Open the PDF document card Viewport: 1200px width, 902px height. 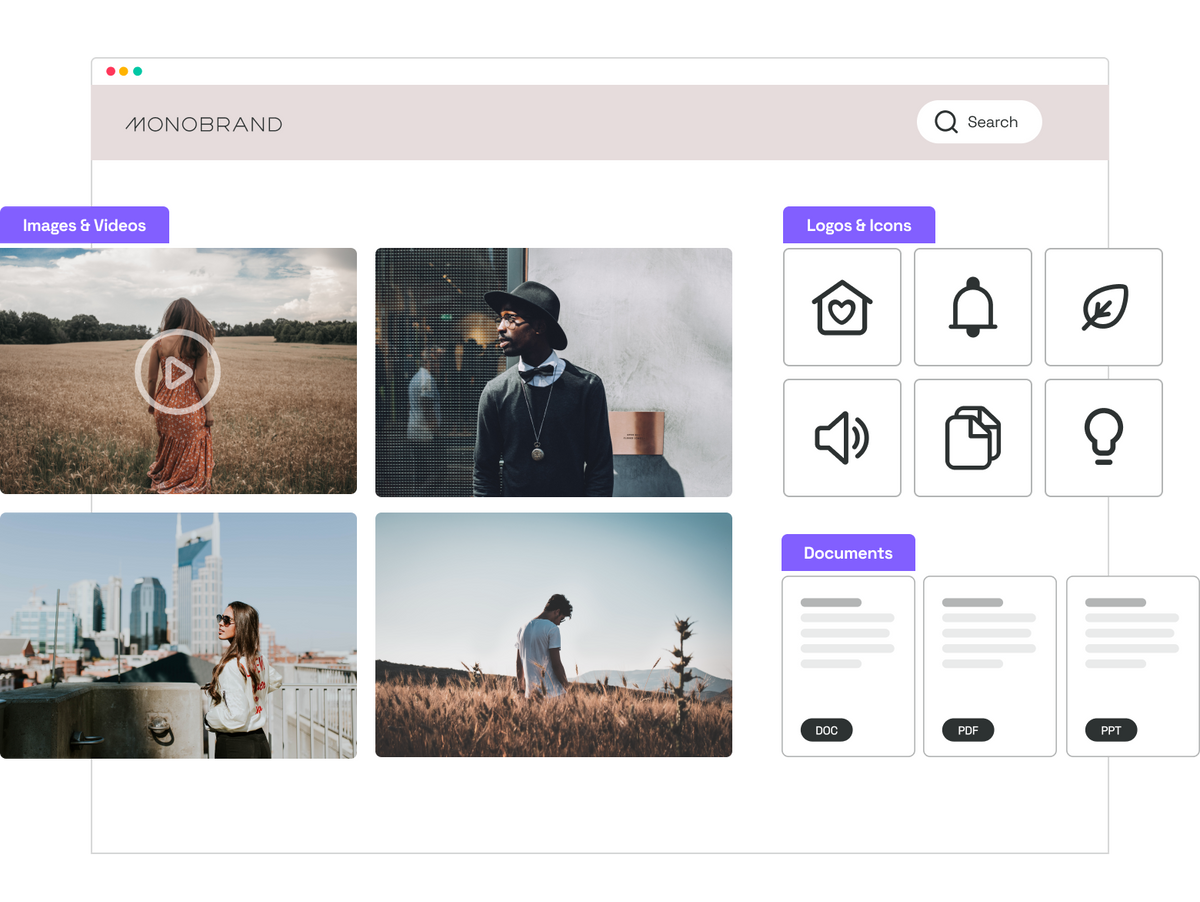click(989, 666)
